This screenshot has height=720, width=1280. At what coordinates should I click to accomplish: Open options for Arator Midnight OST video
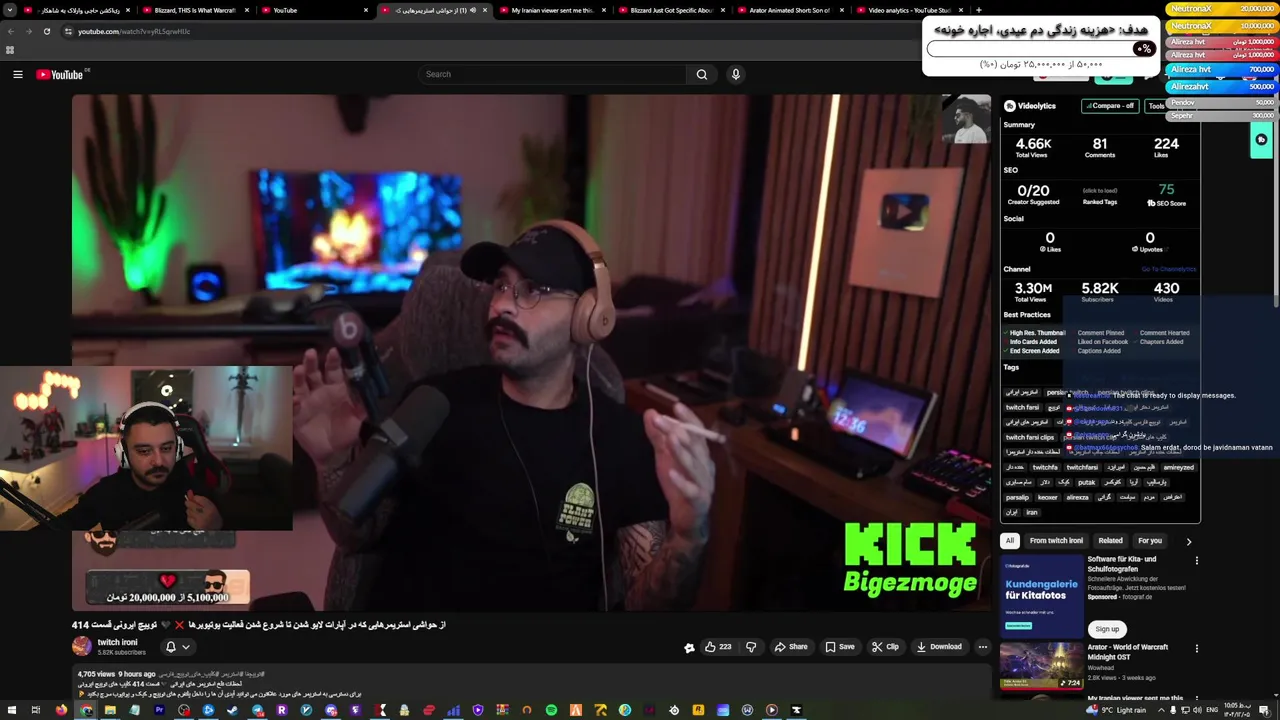coord(1196,648)
